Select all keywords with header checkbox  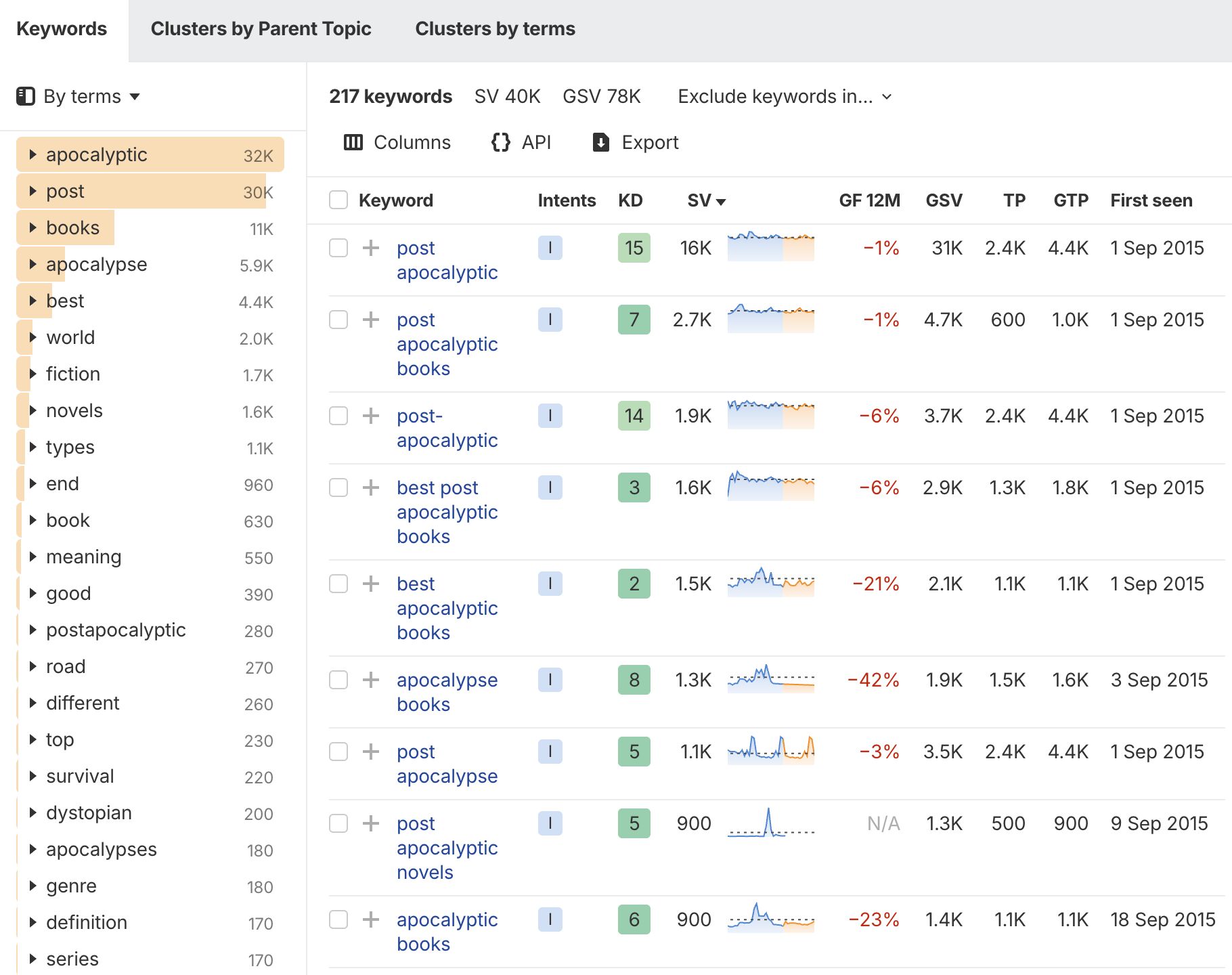click(x=338, y=200)
